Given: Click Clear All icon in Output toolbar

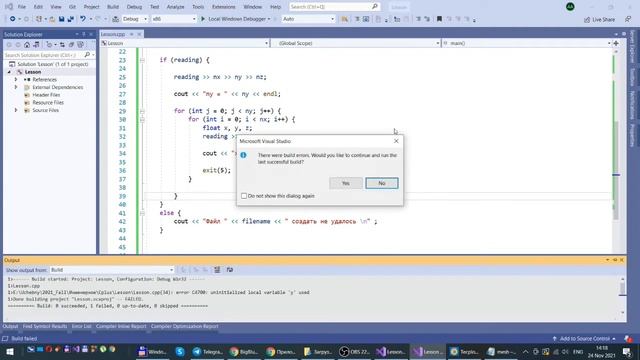Looking at the screenshot, I should click(217, 270).
